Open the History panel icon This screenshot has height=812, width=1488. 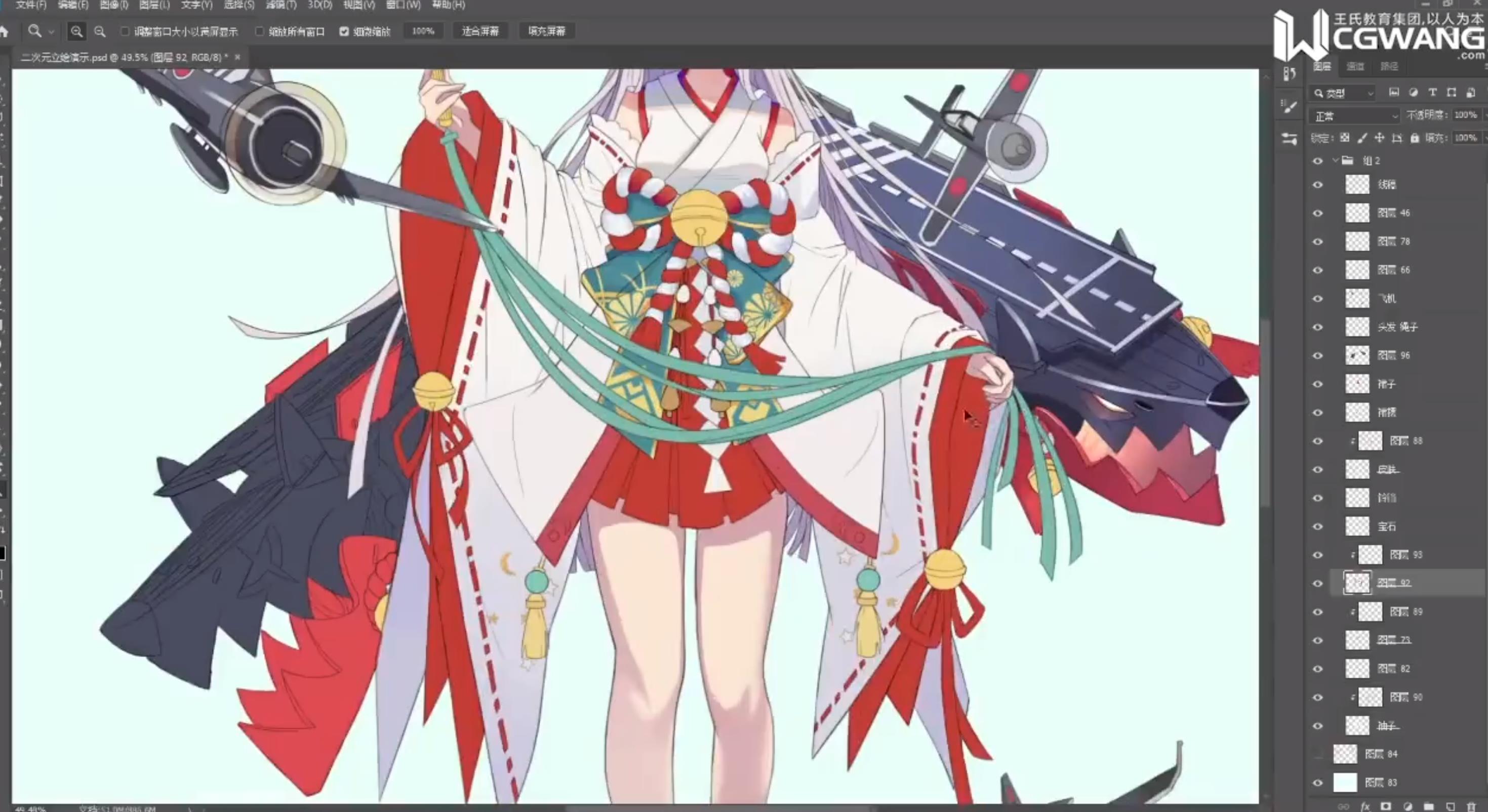1290,74
